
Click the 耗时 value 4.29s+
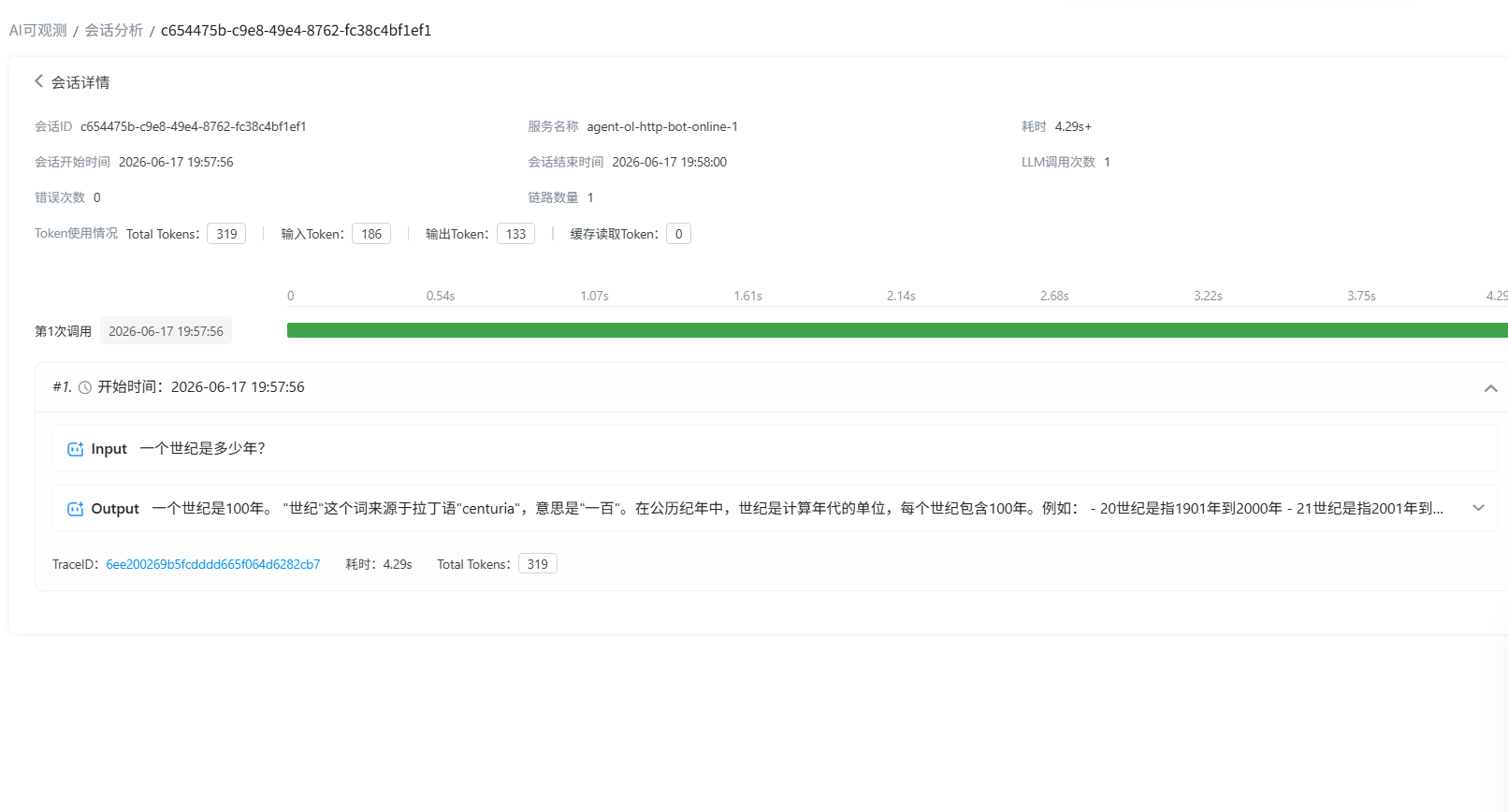(x=1073, y=126)
